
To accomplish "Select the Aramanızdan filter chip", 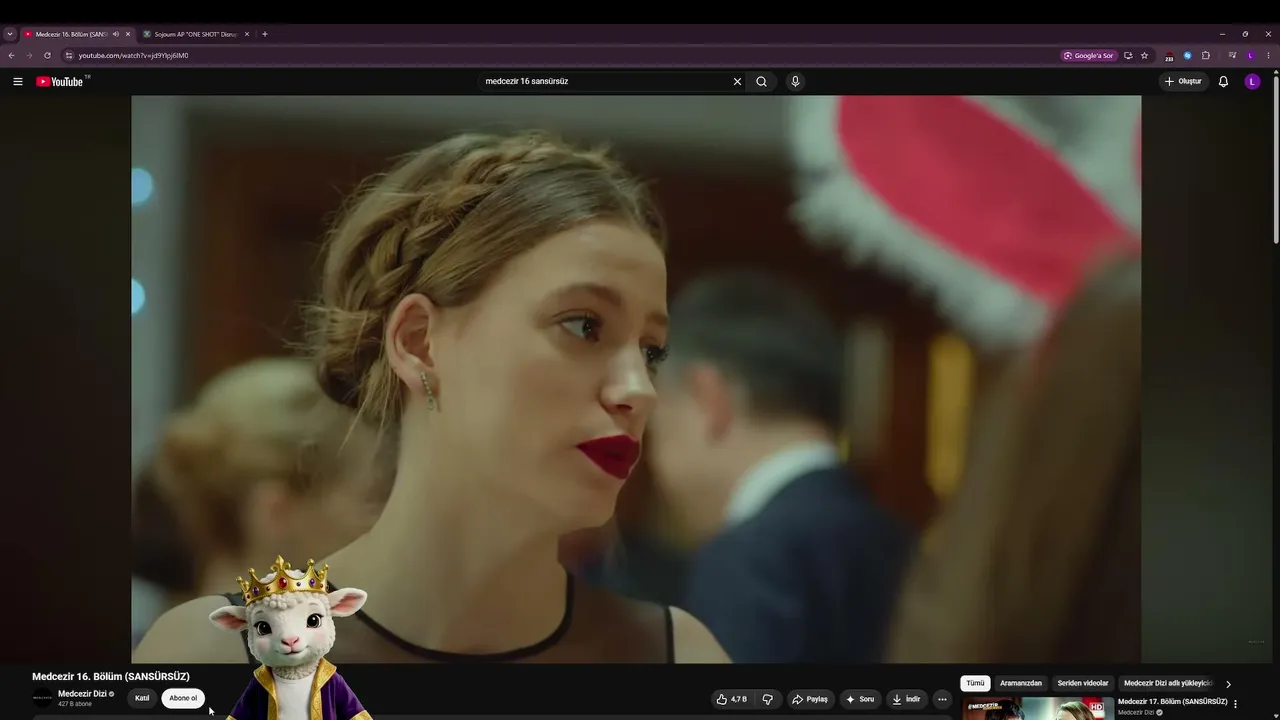I will tap(1021, 684).
